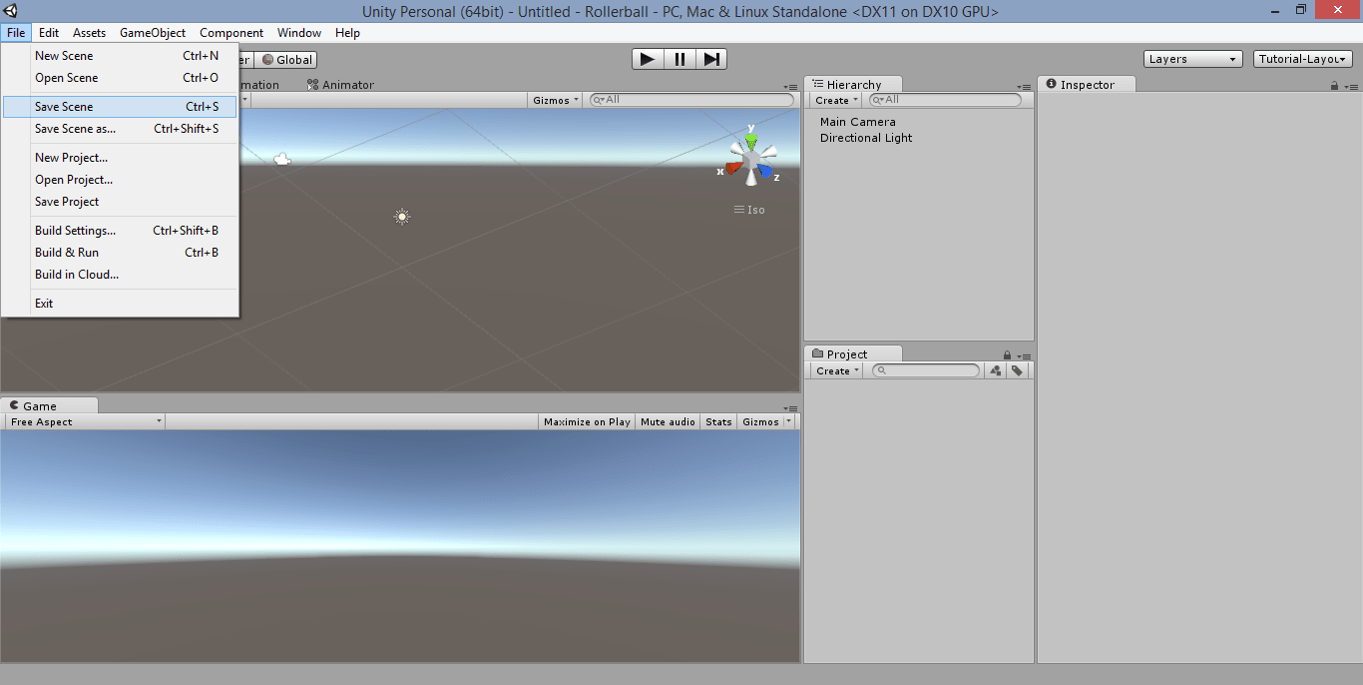
Task: Open the Hierarchy panel options menu icon
Action: [x=1023, y=87]
